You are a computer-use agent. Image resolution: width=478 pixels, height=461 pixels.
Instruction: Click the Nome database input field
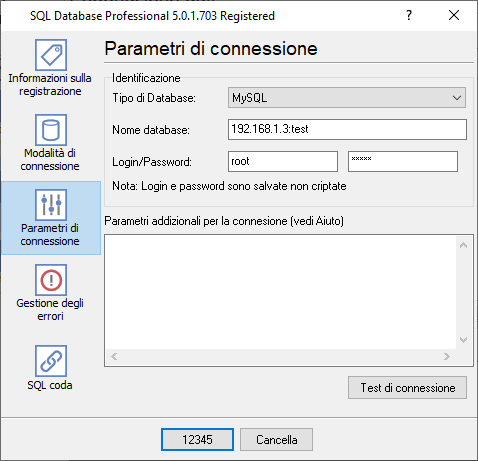[347, 129]
